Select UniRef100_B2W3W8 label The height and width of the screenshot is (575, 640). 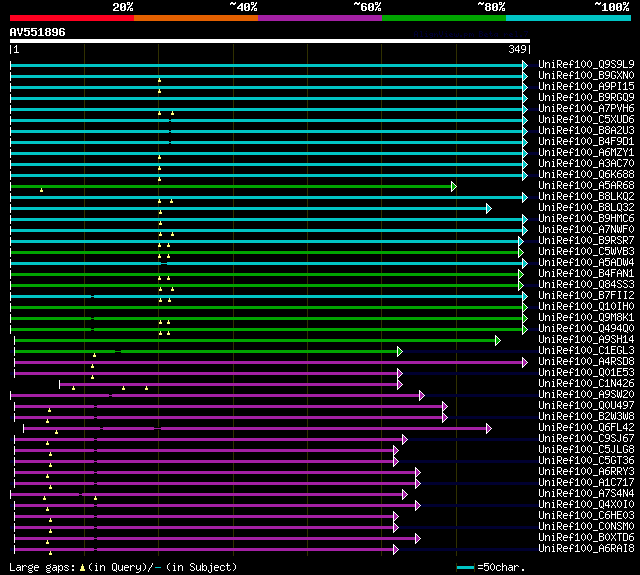pyautogui.click(x=586, y=417)
